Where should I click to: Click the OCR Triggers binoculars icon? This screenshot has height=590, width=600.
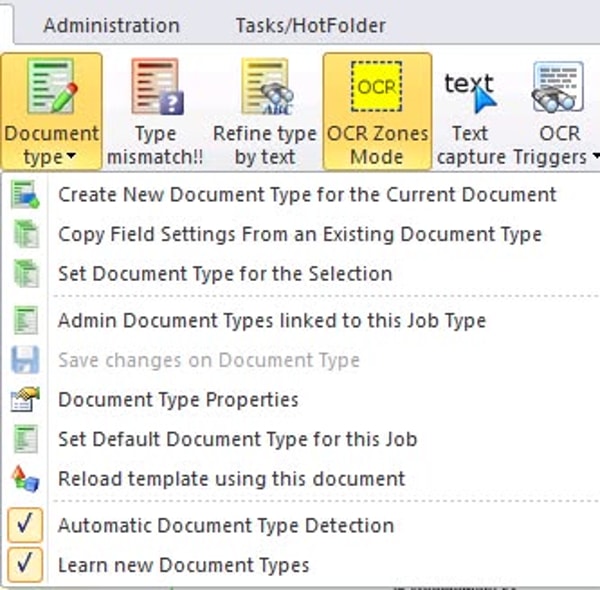558,87
